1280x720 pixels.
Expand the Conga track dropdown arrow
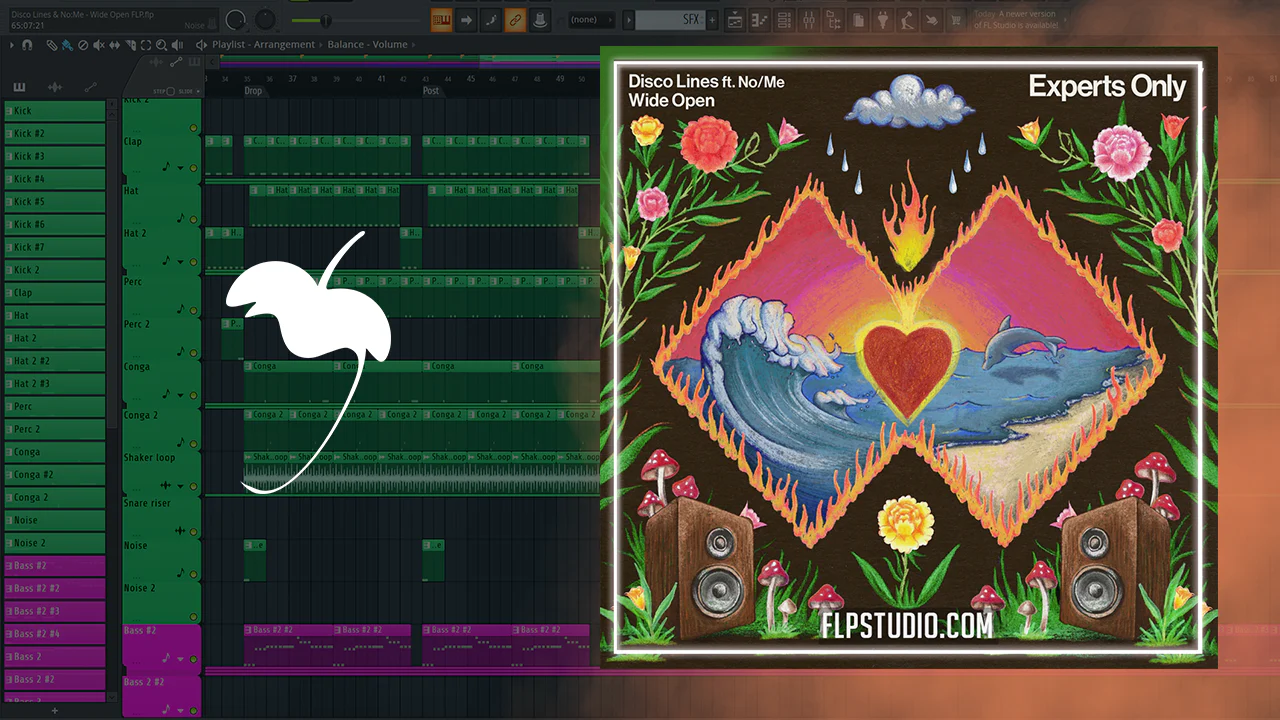tap(181, 395)
